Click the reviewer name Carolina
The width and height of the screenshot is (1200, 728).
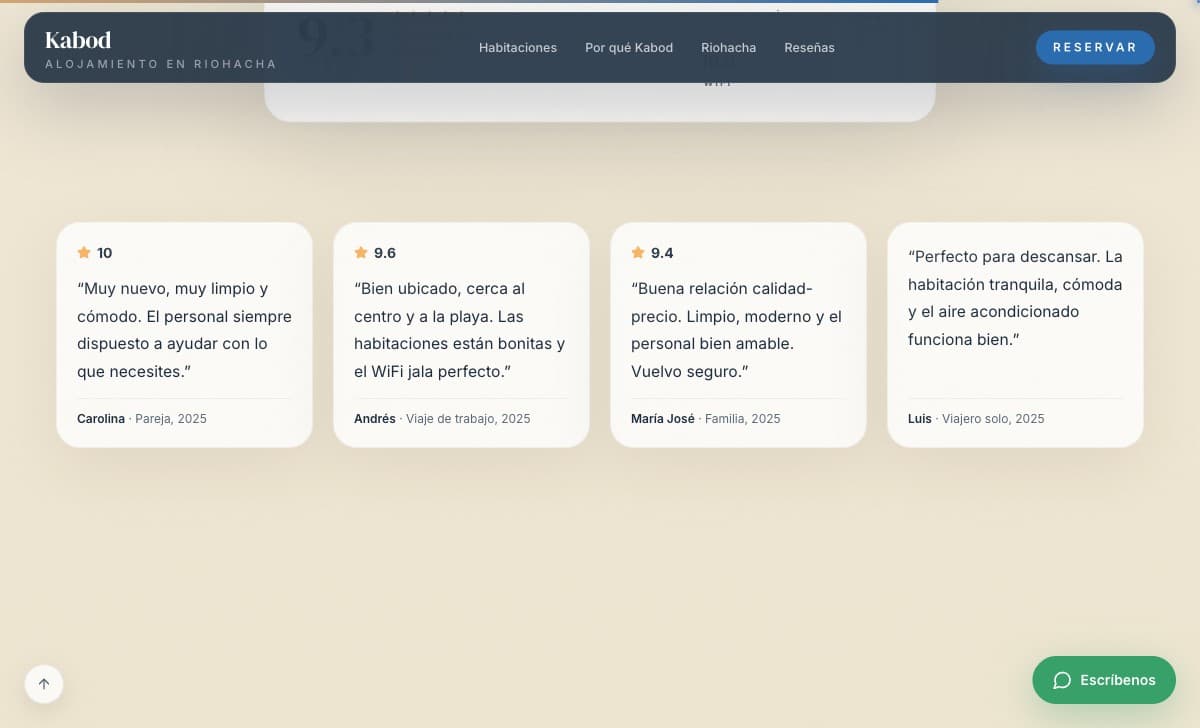pyautogui.click(x=101, y=419)
